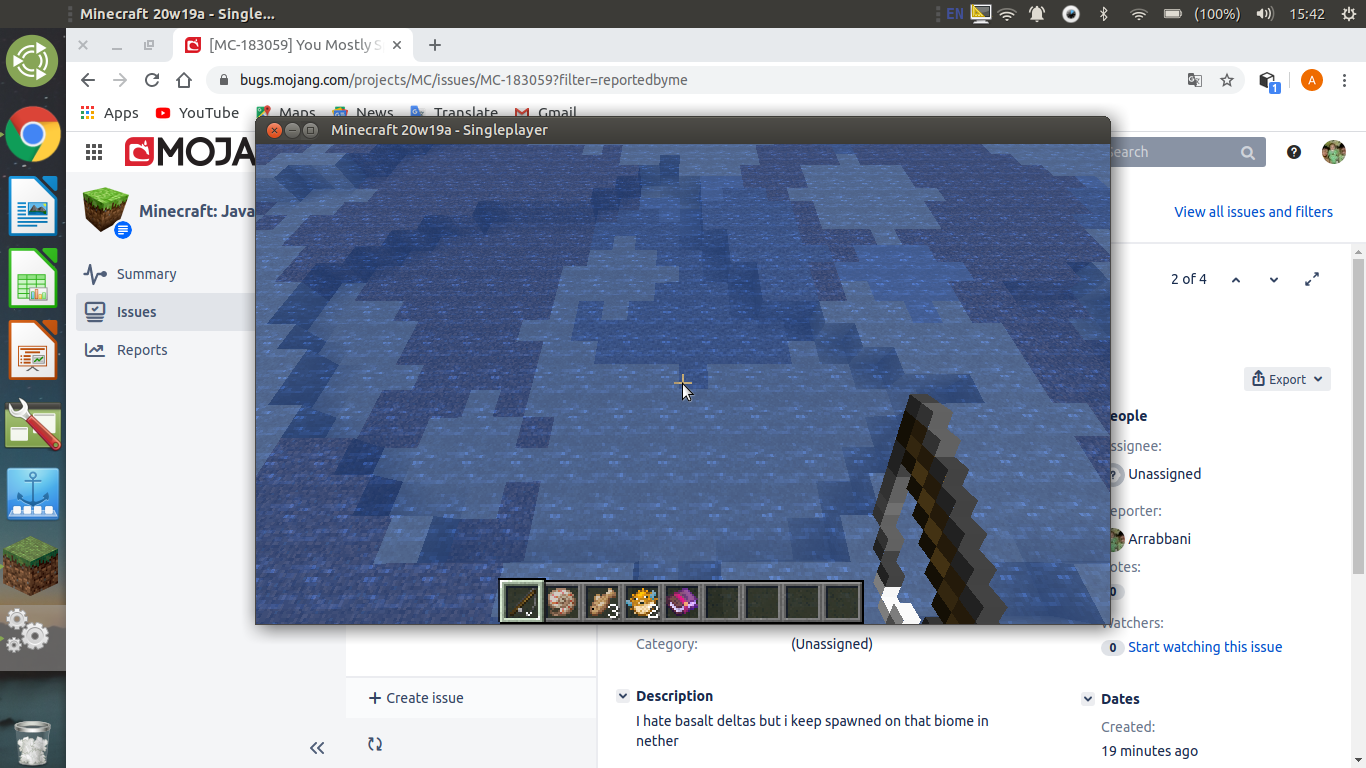Screen dimensions: 1366x768
Task: Click Start watching this issue
Action: [1205, 647]
